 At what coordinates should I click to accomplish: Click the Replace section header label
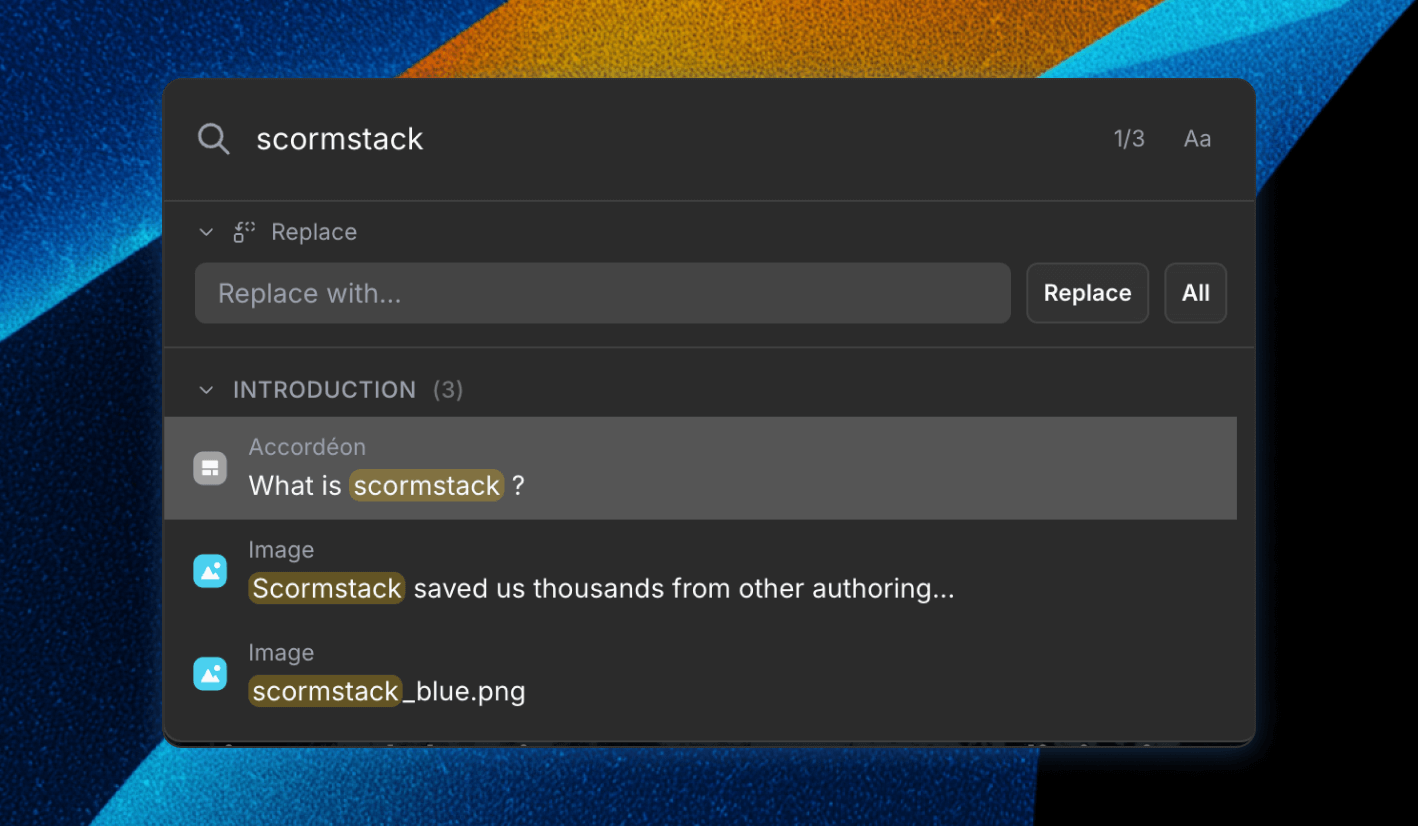pyautogui.click(x=314, y=232)
